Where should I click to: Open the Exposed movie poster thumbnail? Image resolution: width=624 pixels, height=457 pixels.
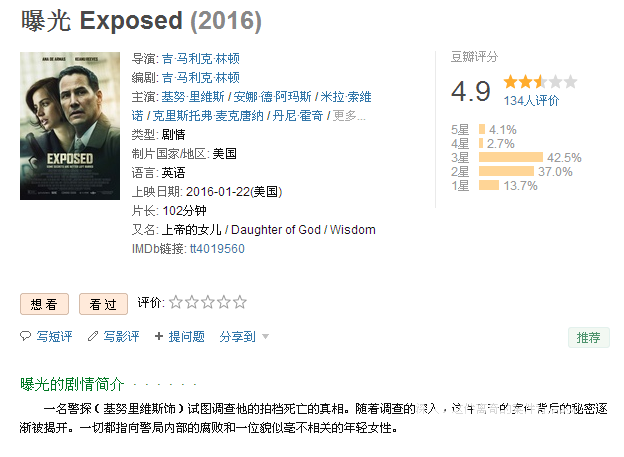(x=70, y=126)
